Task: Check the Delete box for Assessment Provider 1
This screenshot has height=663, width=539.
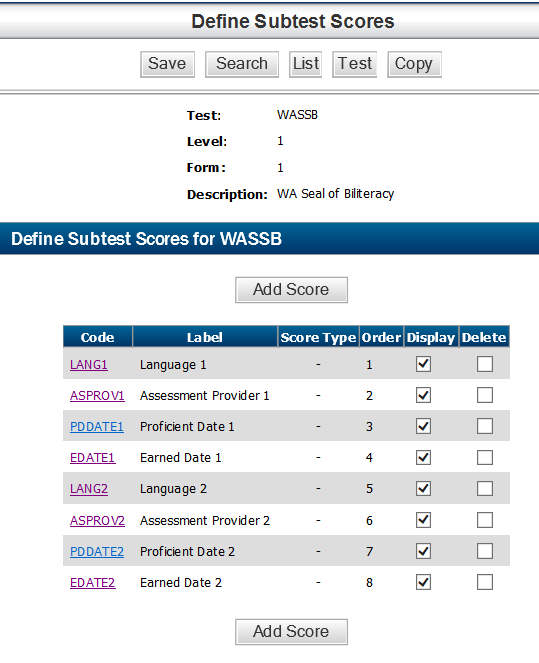Action: (485, 395)
